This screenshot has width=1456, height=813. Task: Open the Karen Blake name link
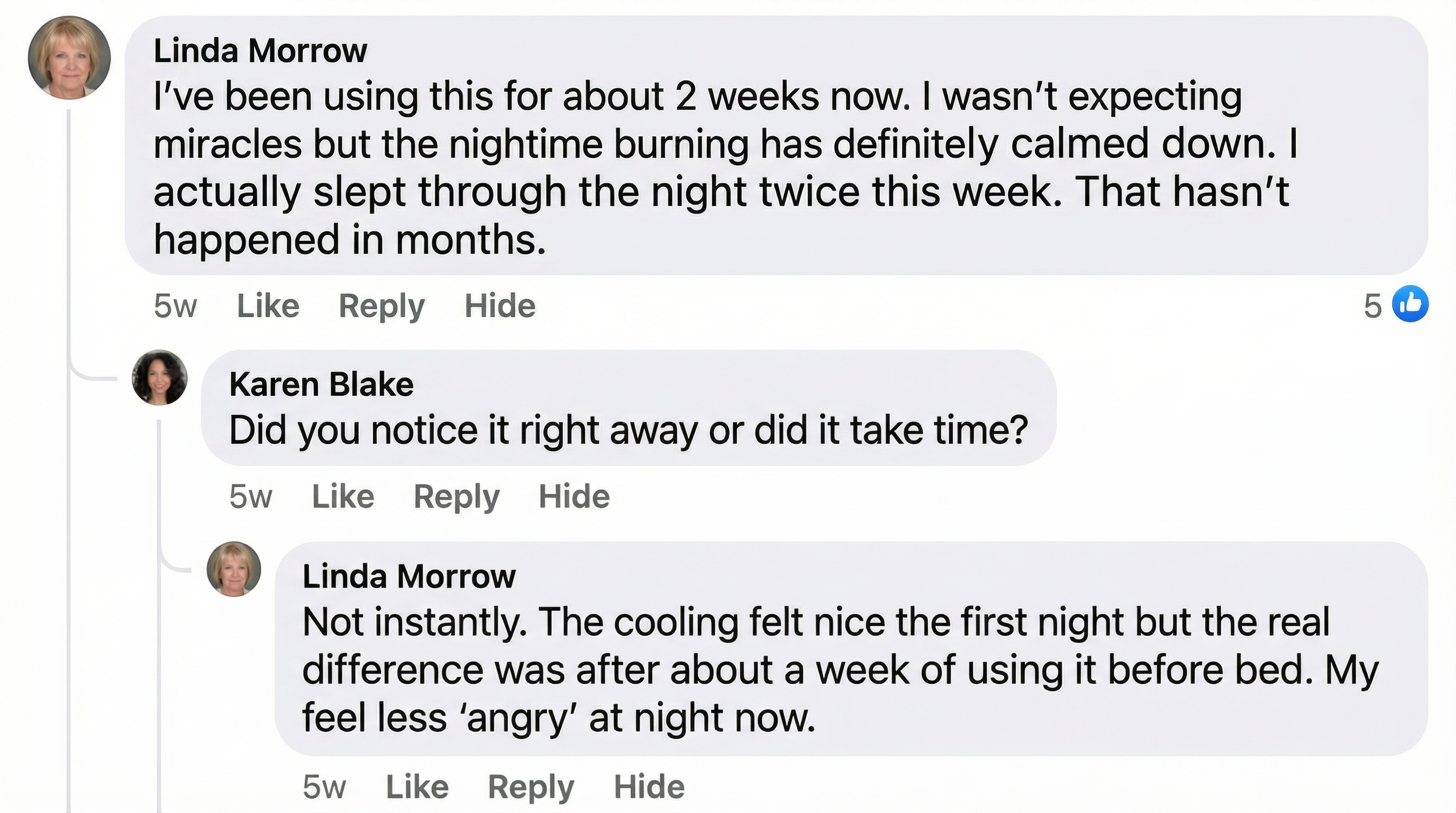click(321, 384)
